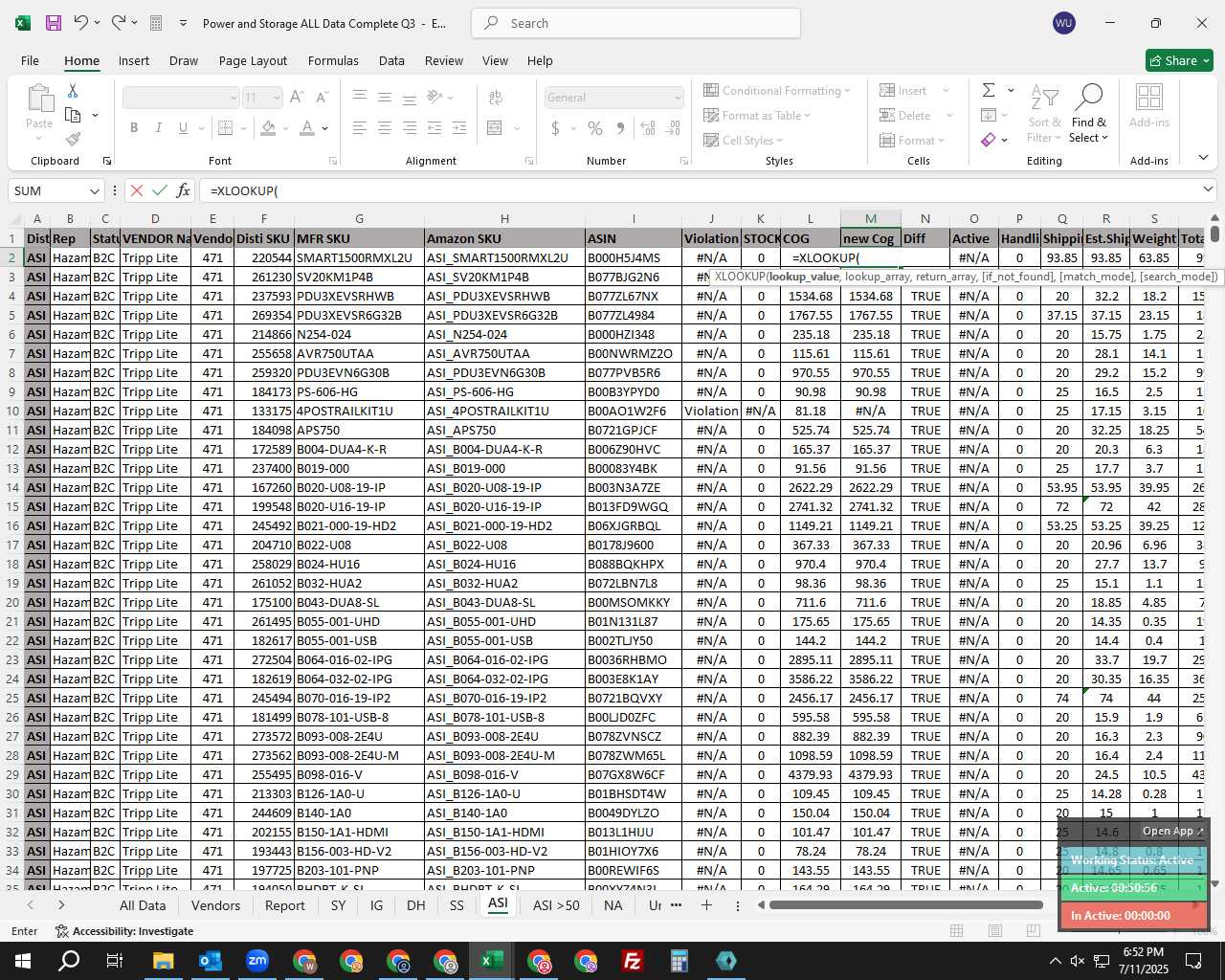1225x980 pixels.
Task: Cancel formula entry with the X icon
Action: [x=136, y=190]
